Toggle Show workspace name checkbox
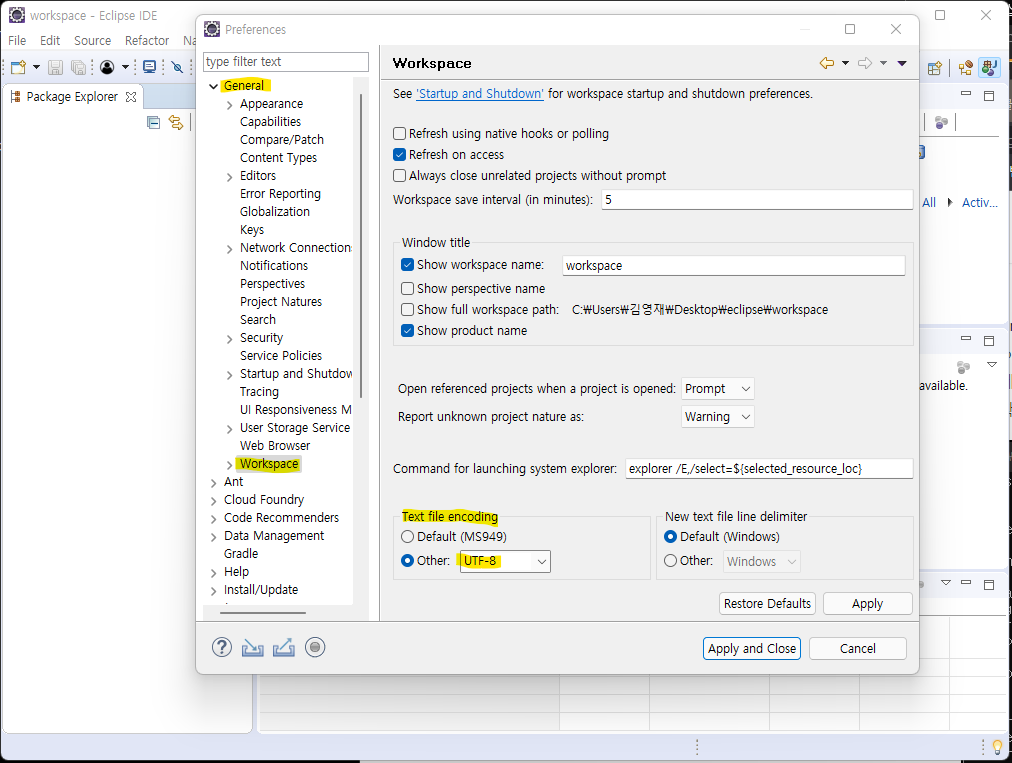This screenshot has height=763, width=1012. click(407, 265)
